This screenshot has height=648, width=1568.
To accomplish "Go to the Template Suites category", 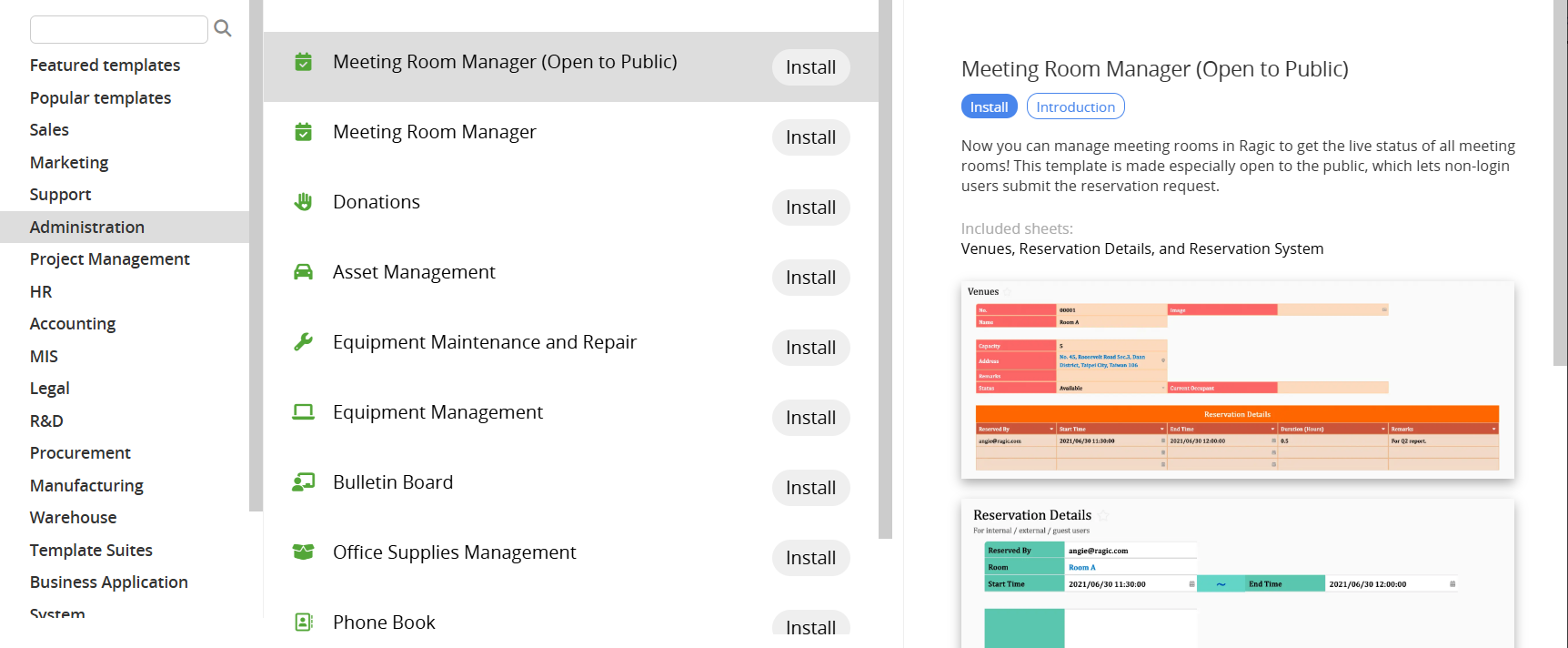I will click(91, 551).
